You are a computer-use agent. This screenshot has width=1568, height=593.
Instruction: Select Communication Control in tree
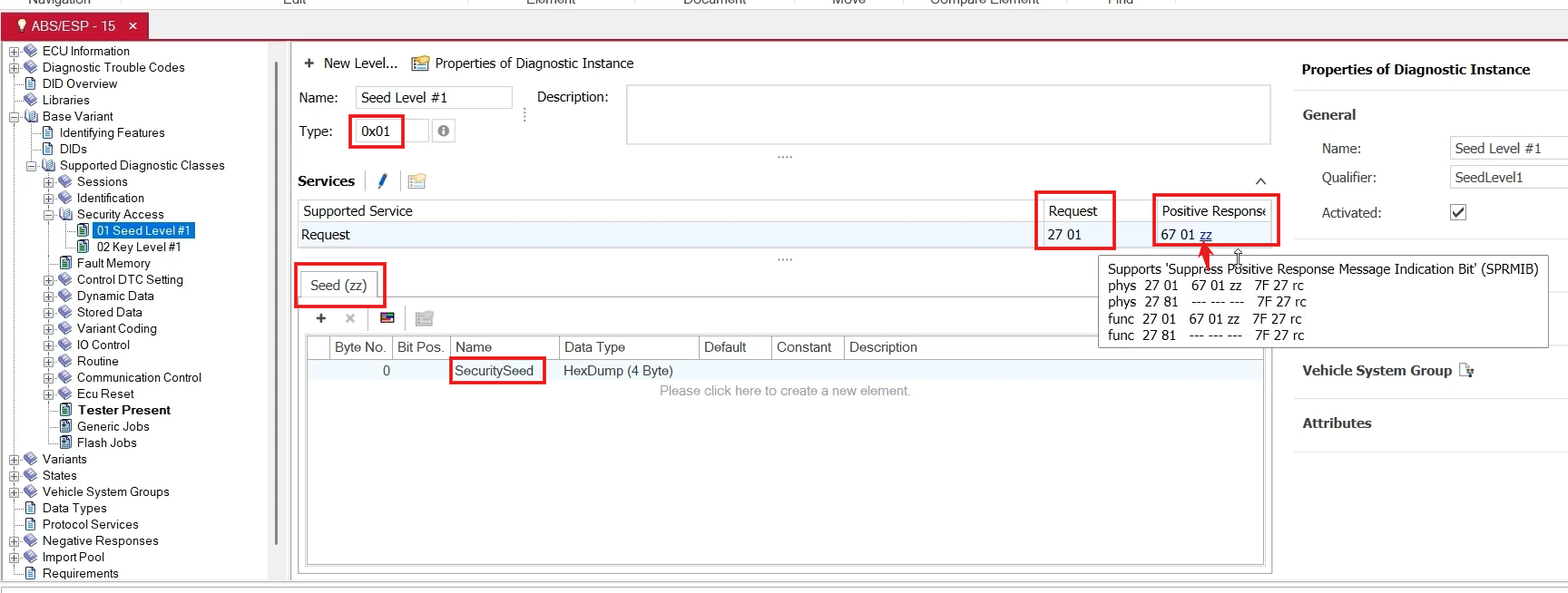[x=139, y=377]
